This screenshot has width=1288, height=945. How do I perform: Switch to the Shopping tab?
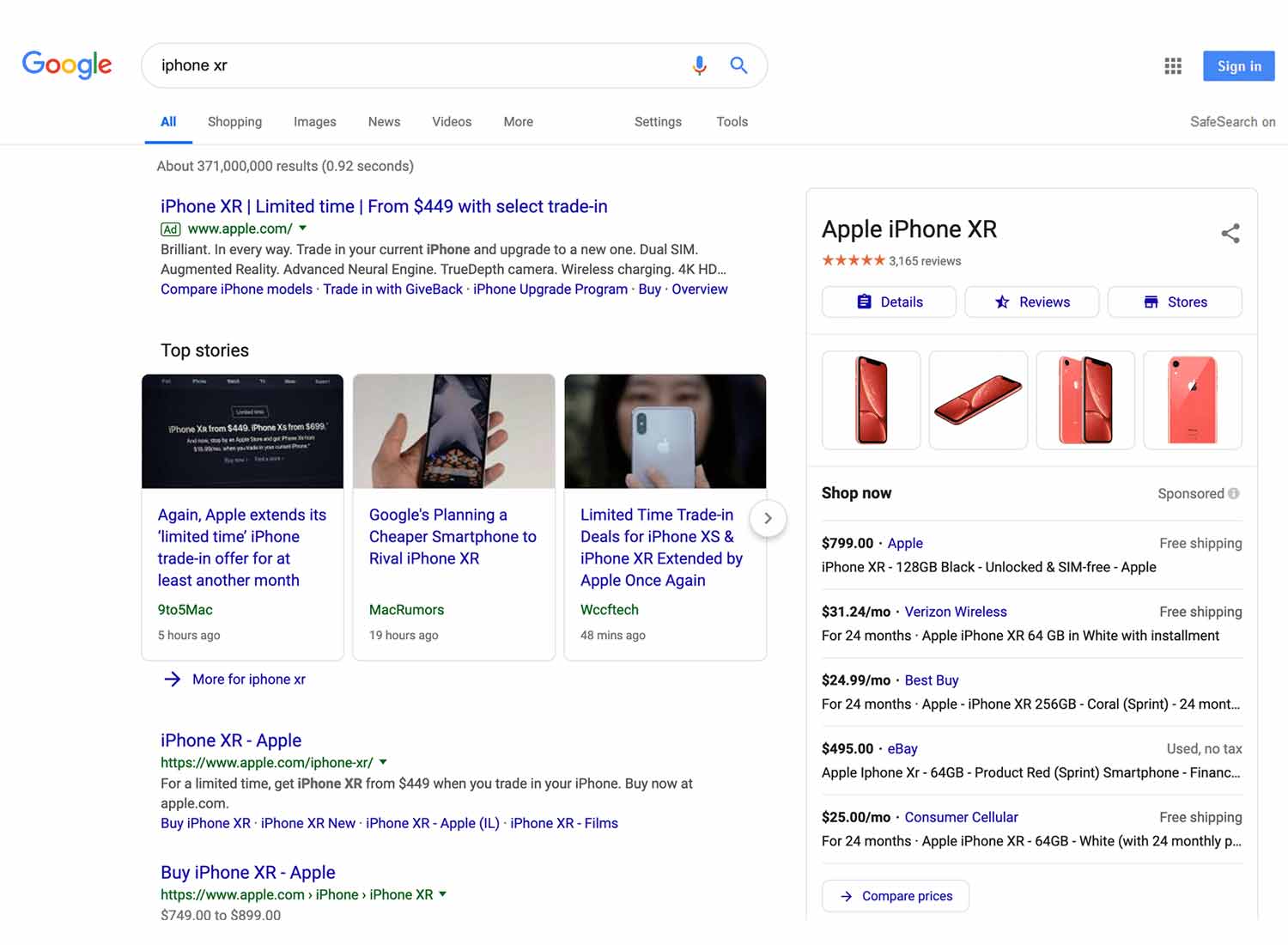tap(234, 122)
